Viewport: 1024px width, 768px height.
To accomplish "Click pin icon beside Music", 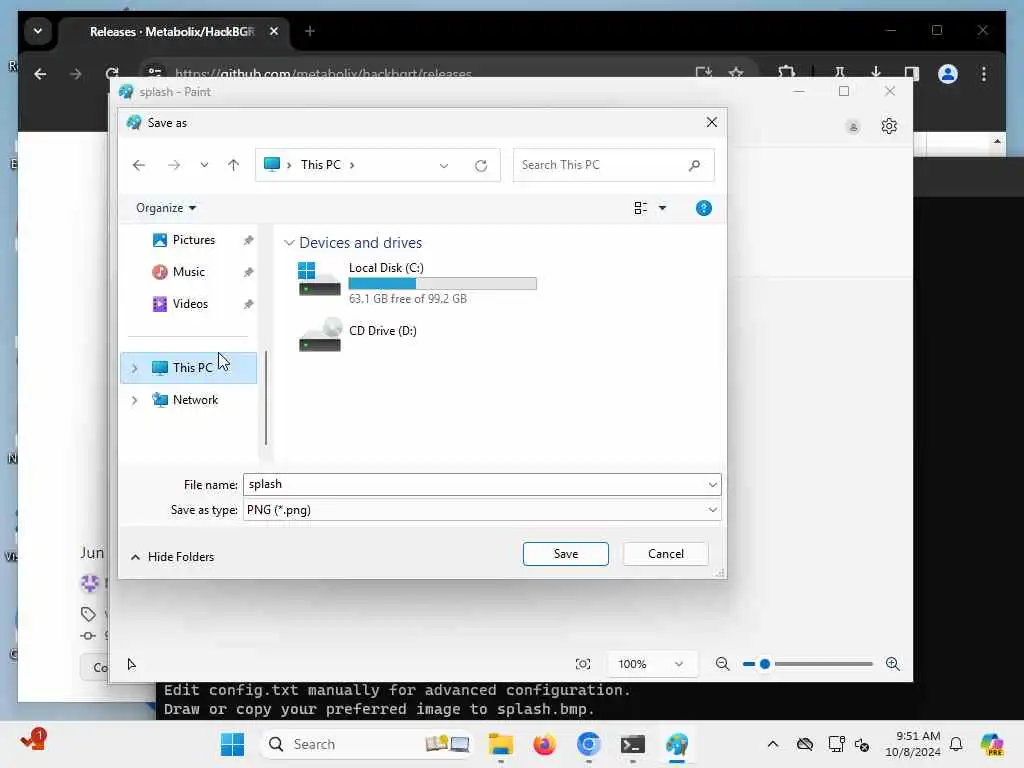I will click(x=248, y=272).
